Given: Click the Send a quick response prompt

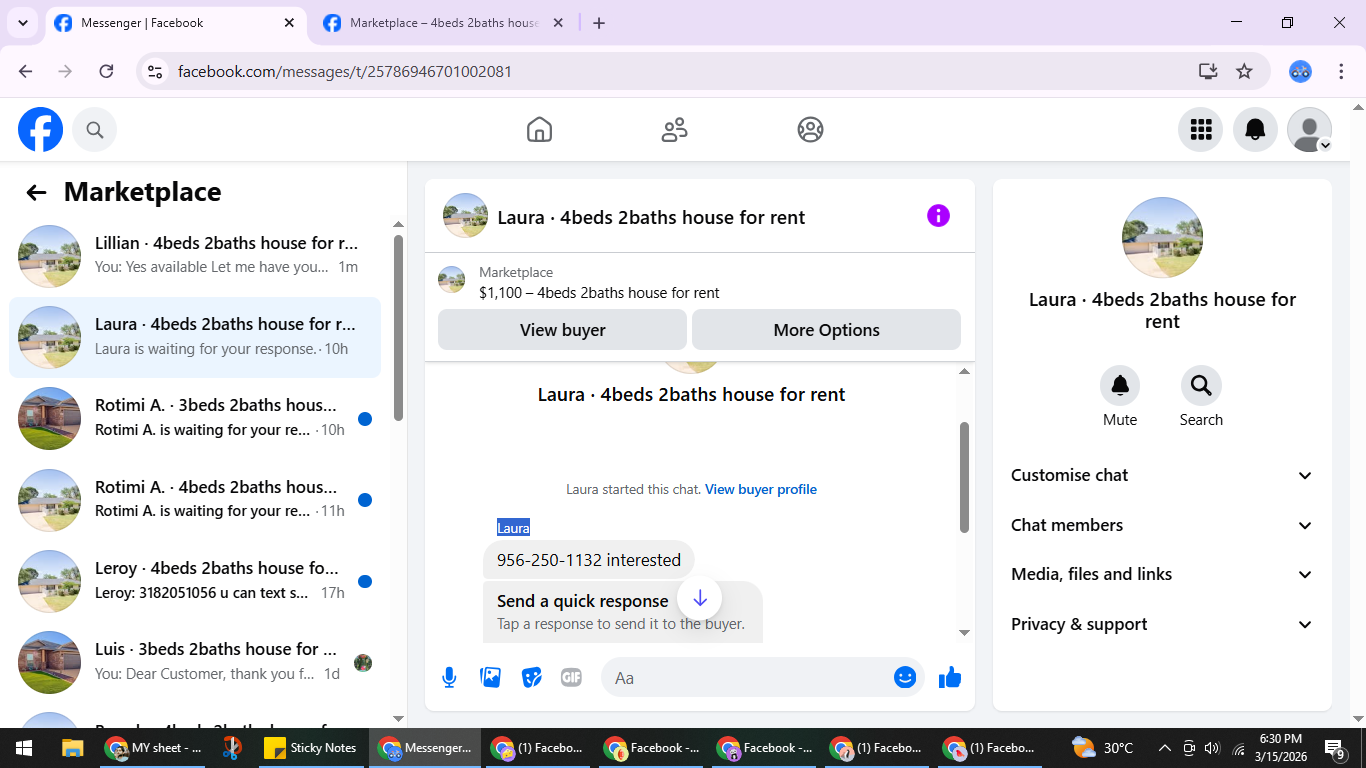Looking at the screenshot, I should coord(623,611).
